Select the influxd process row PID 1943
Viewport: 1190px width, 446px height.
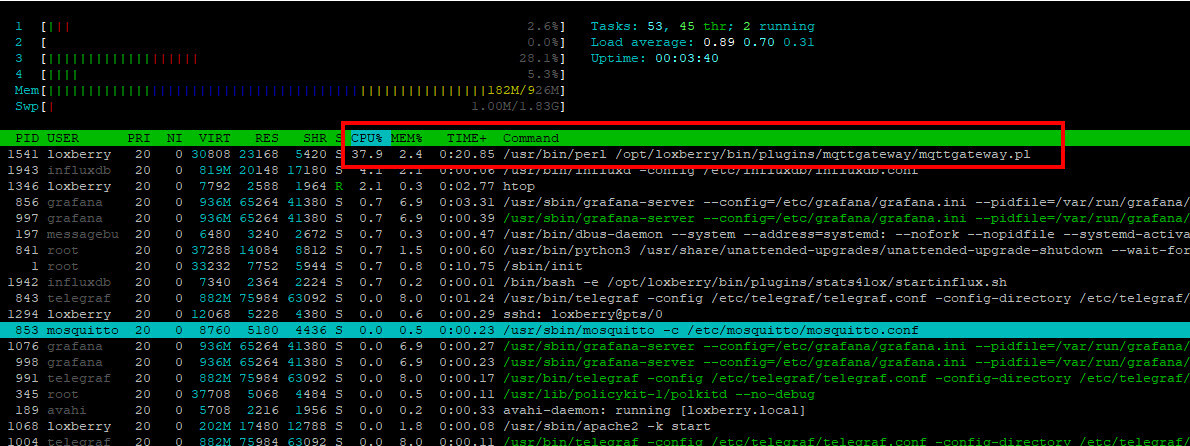595,170
